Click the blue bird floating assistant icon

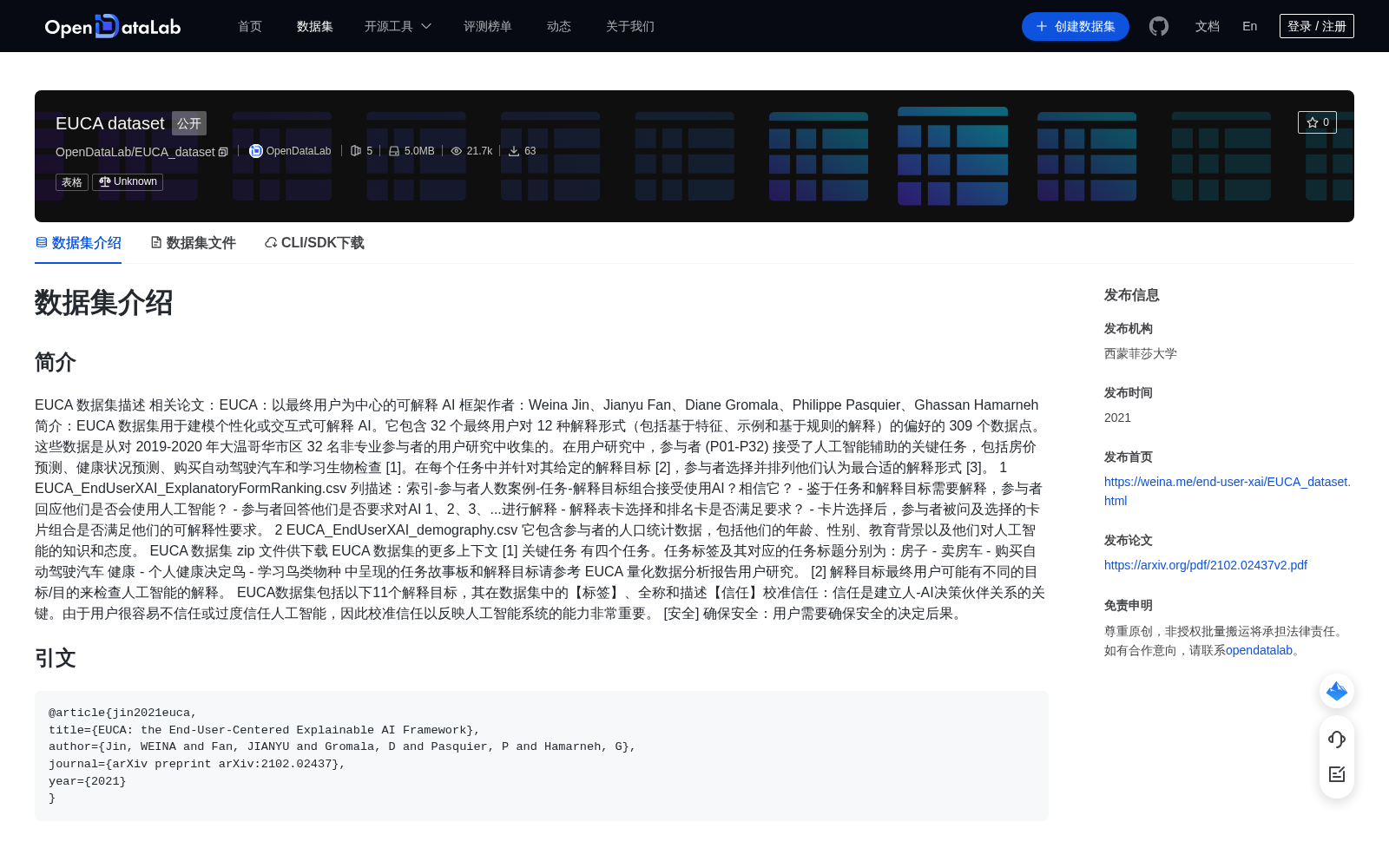(1337, 691)
